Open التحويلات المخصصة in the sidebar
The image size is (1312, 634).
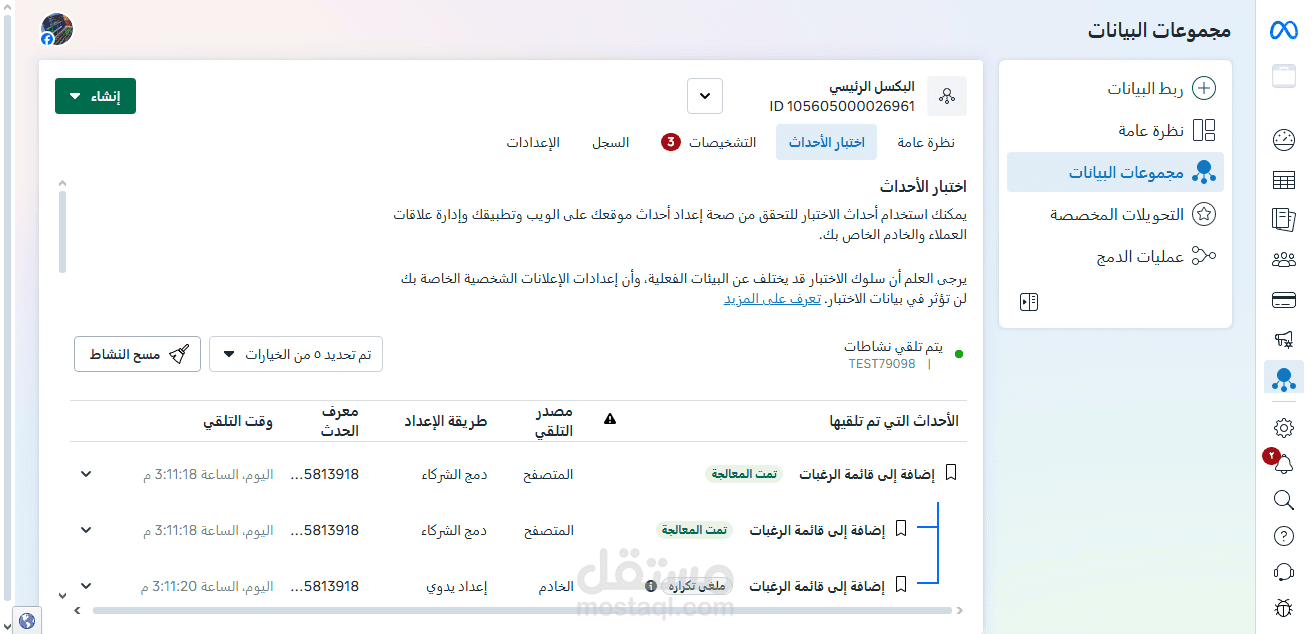point(1115,214)
